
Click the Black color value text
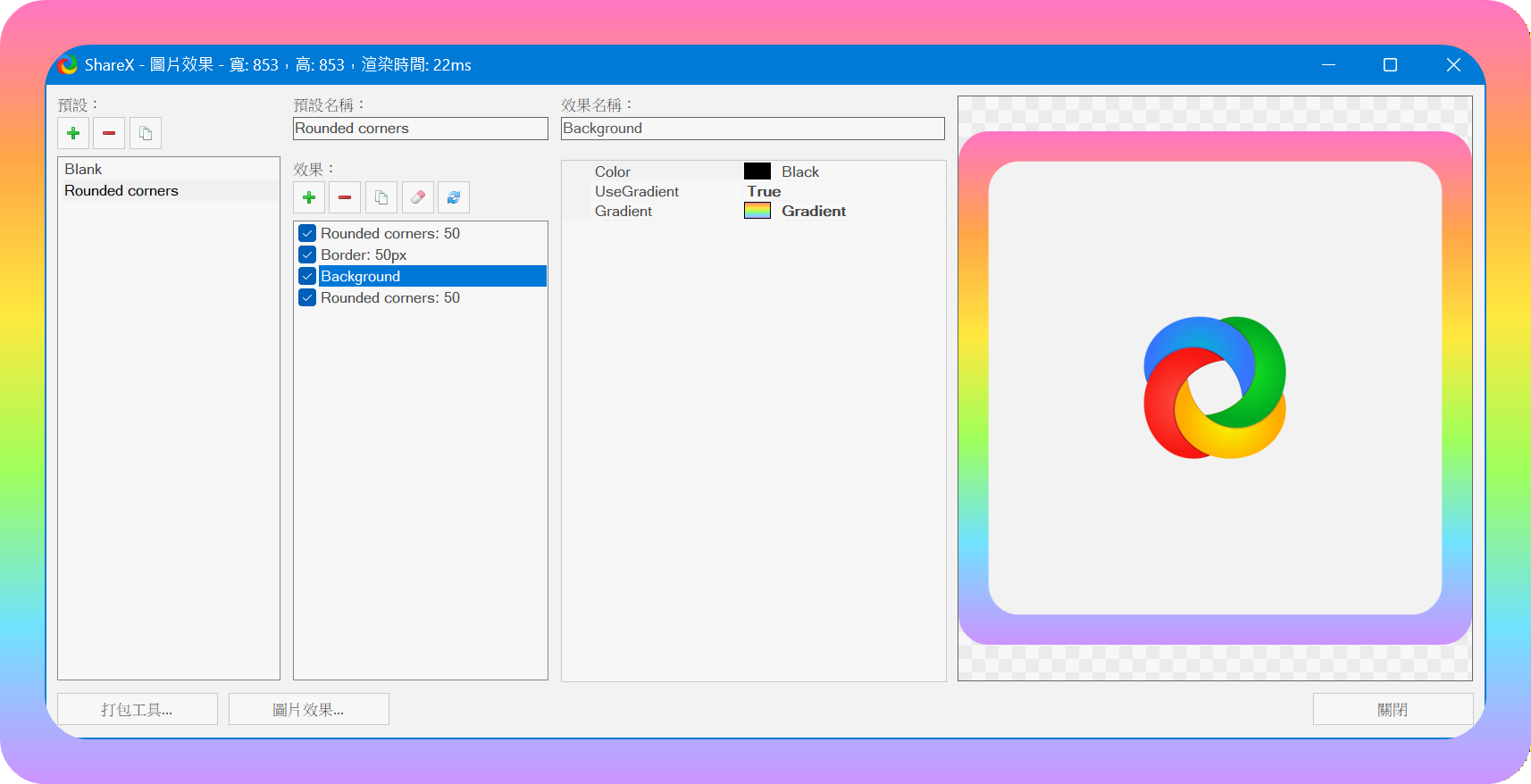pos(800,171)
